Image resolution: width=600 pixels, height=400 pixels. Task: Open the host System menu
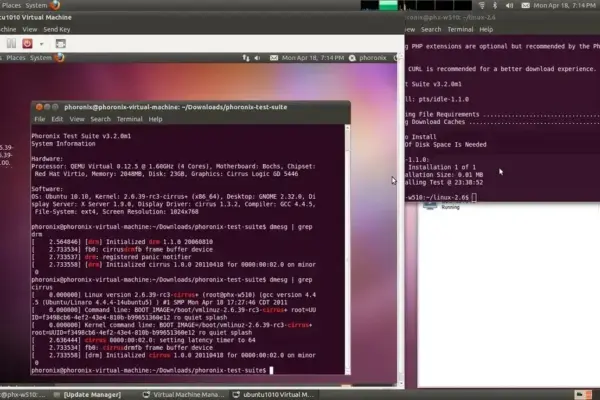pyautogui.click(x=36, y=5)
